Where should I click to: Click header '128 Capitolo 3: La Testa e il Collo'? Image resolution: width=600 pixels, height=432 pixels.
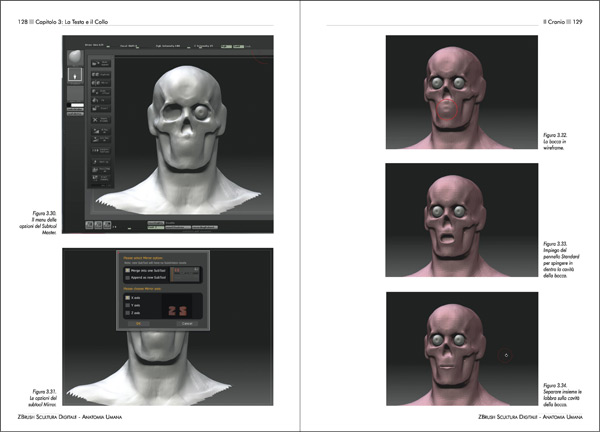(63, 22)
